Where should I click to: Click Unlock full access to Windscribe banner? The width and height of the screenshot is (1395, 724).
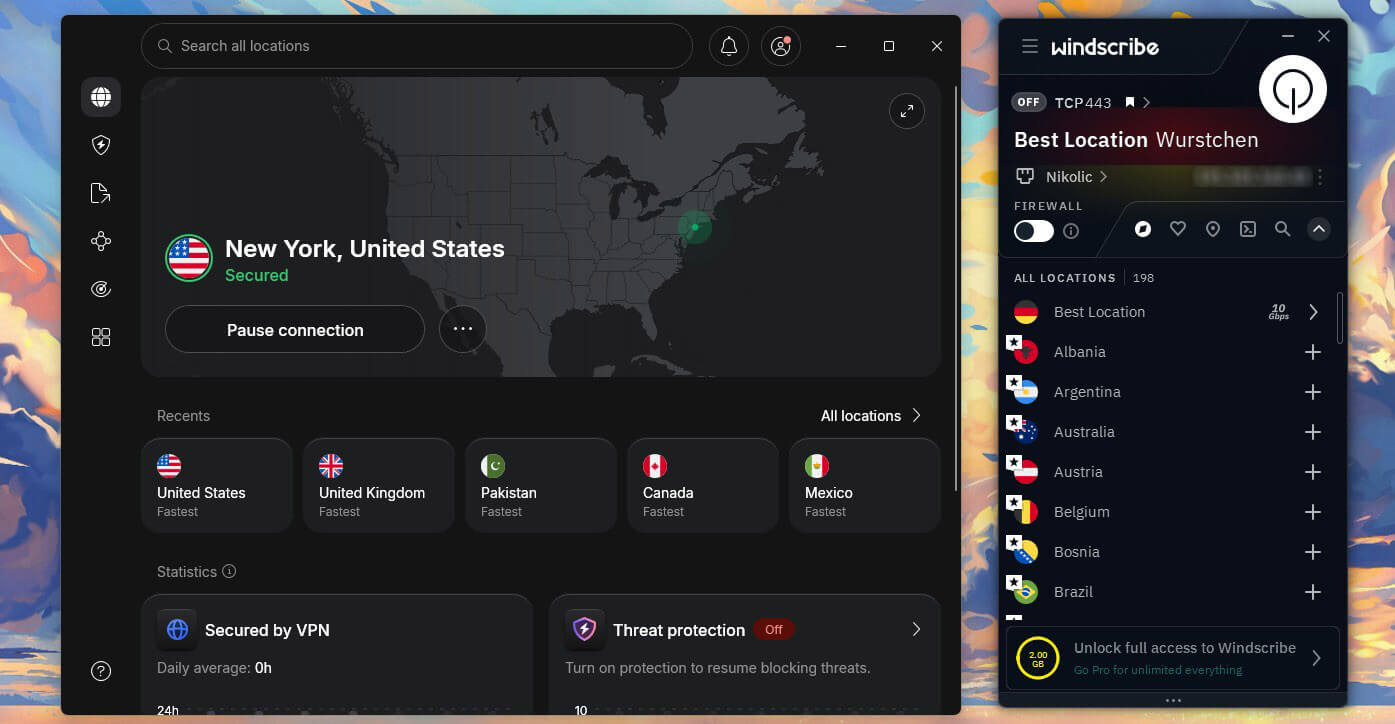pyautogui.click(x=1172, y=658)
